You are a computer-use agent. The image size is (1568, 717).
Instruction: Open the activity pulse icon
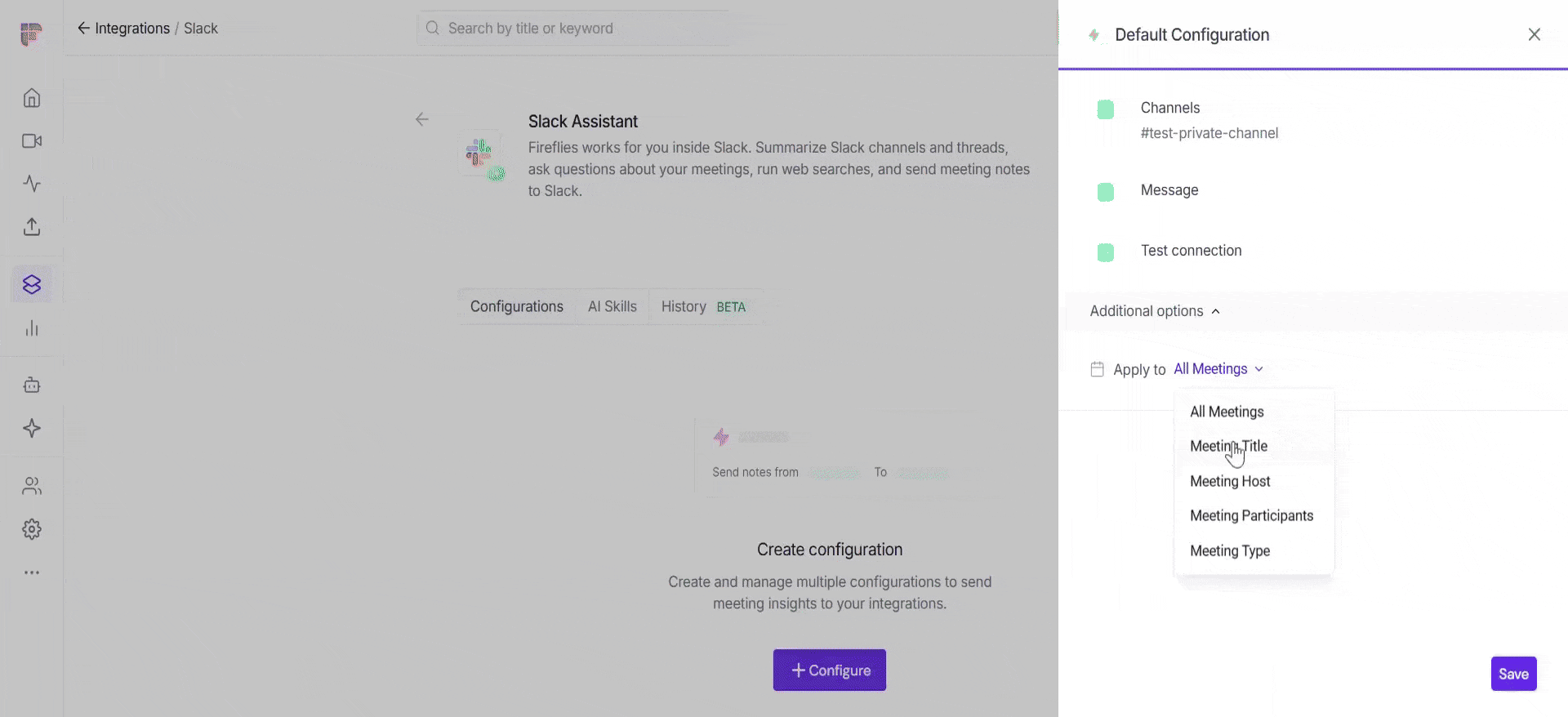point(32,184)
